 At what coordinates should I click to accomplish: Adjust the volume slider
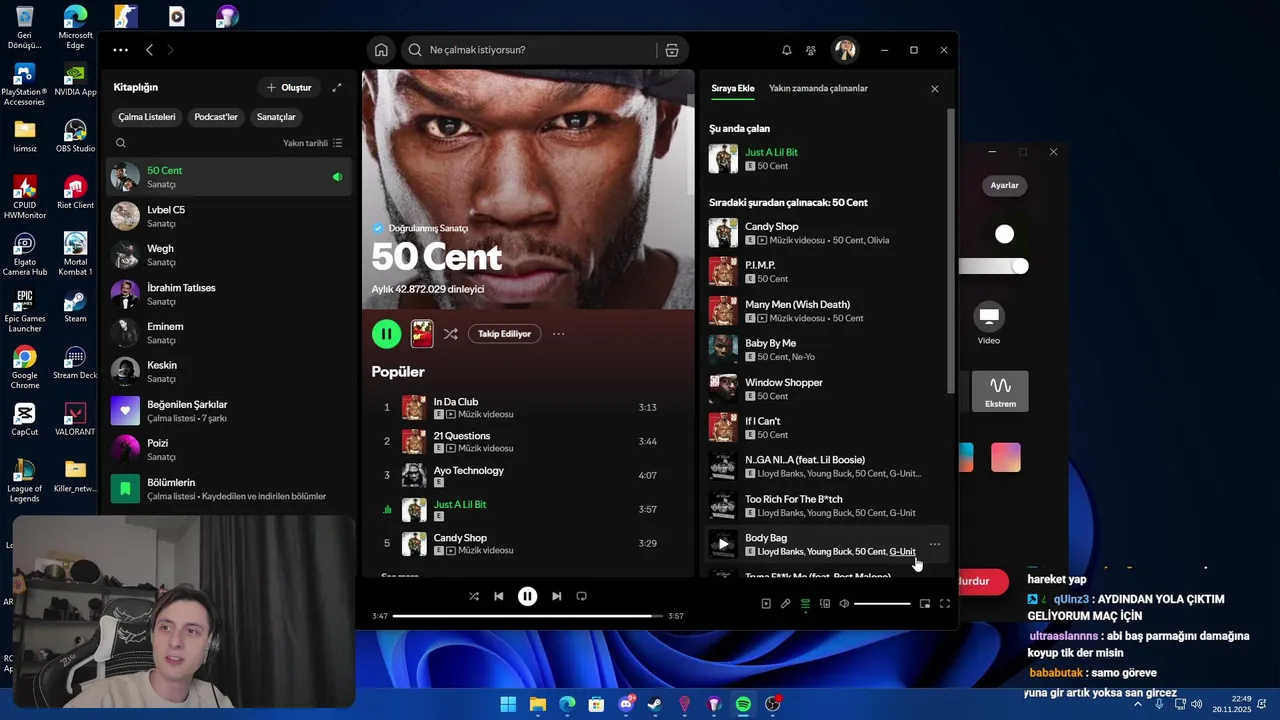[882, 604]
